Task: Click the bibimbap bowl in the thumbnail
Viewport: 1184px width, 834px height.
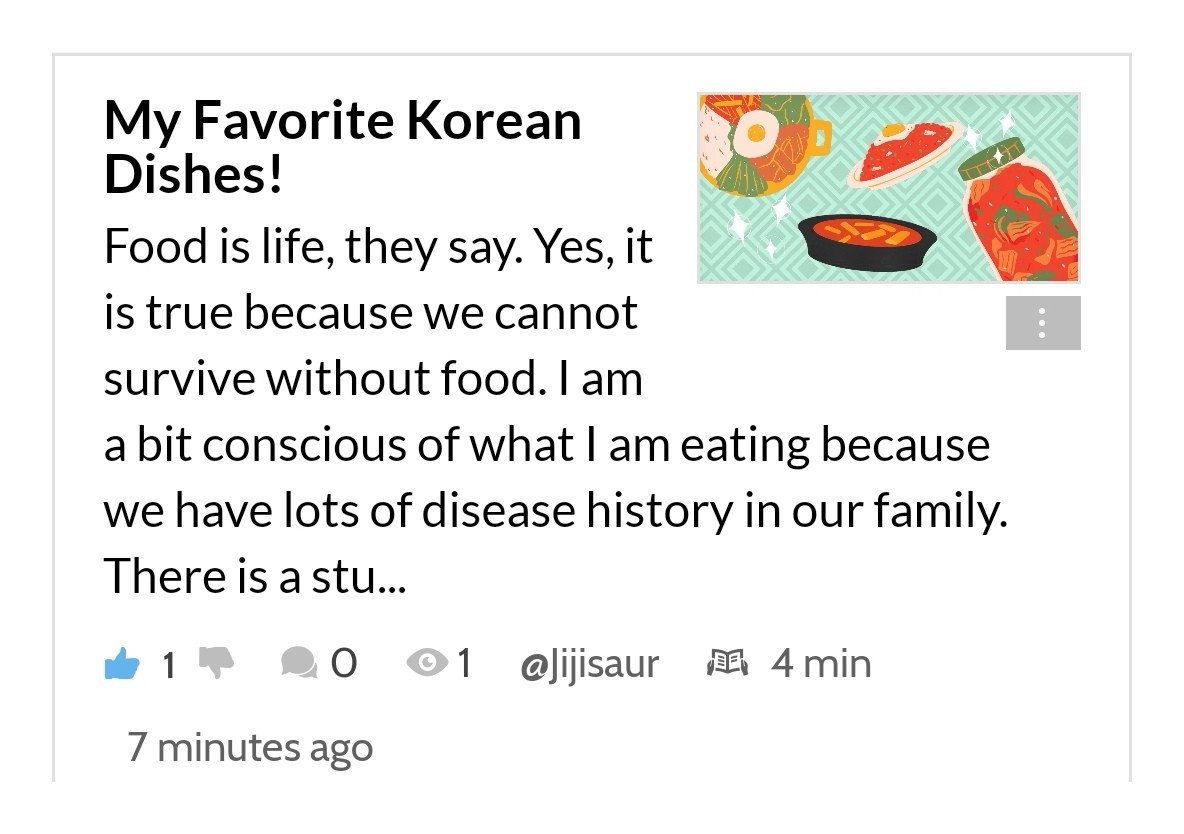Action: (757, 144)
